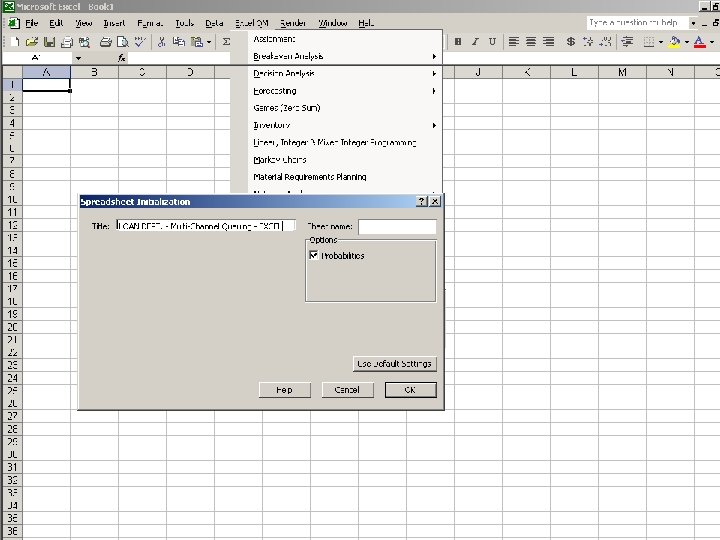
Task: Click the formula bar input area
Action: point(179,58)
